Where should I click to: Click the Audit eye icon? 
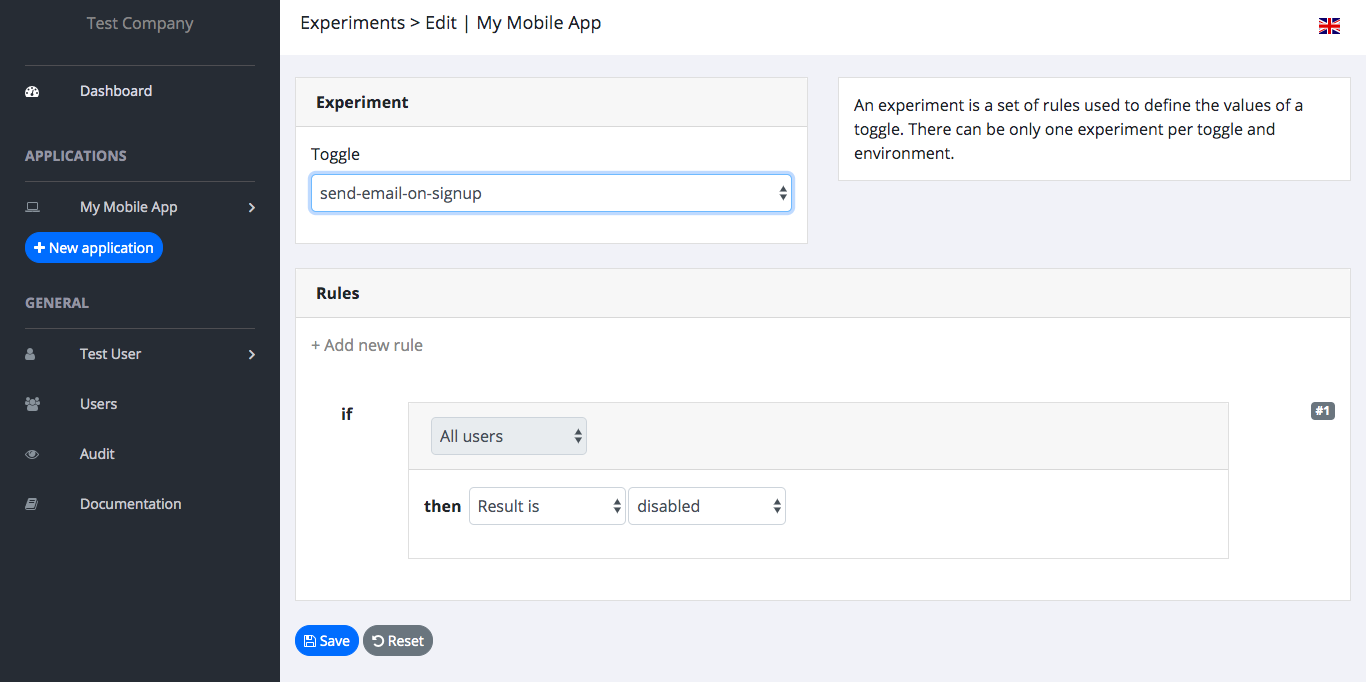tap(31, 453)
